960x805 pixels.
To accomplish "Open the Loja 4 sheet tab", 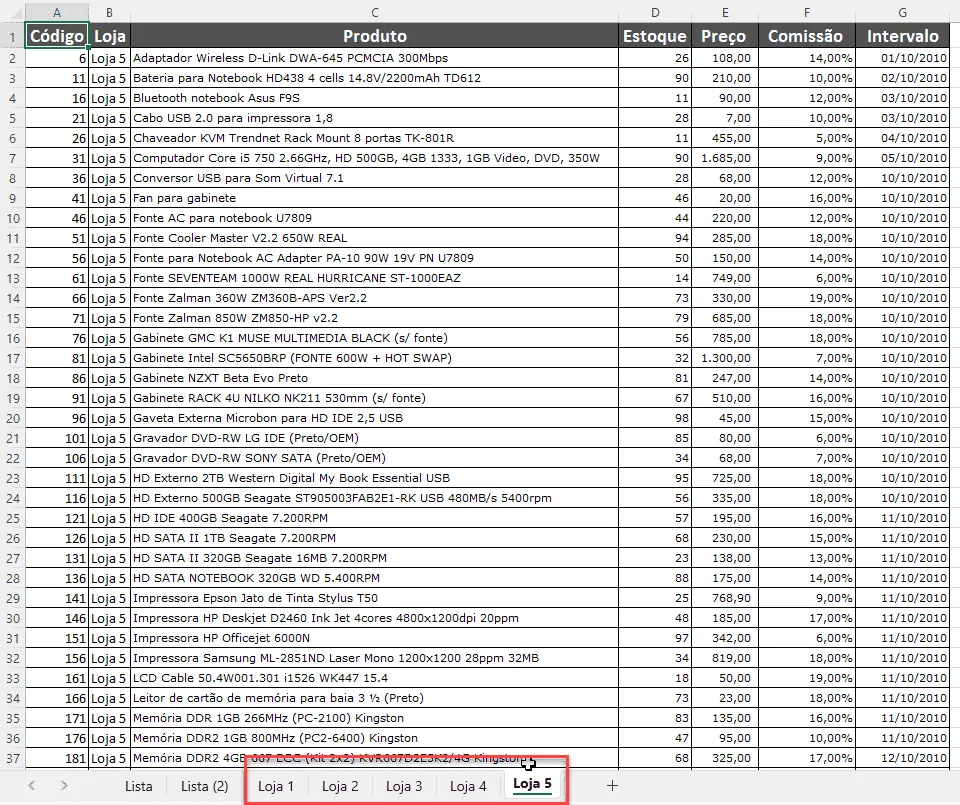I will [468, 786].
